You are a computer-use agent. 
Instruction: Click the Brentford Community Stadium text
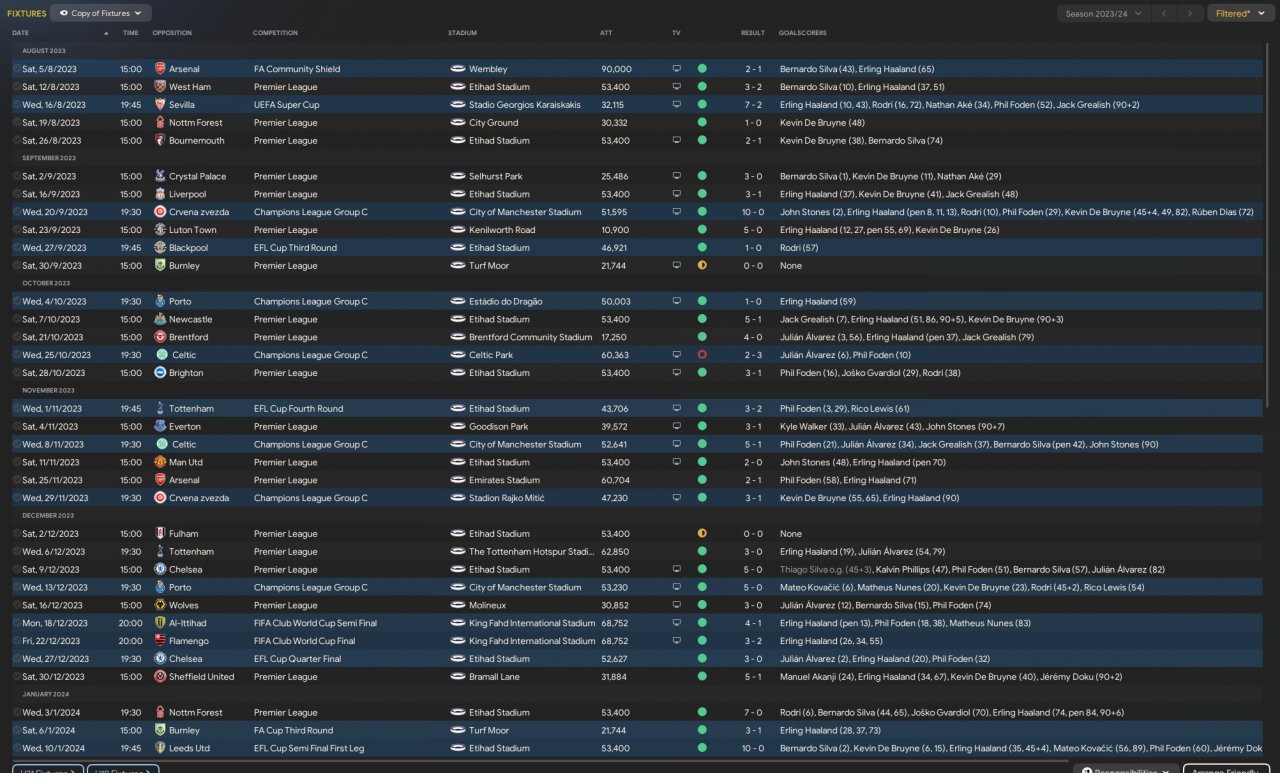pos(530,337)
